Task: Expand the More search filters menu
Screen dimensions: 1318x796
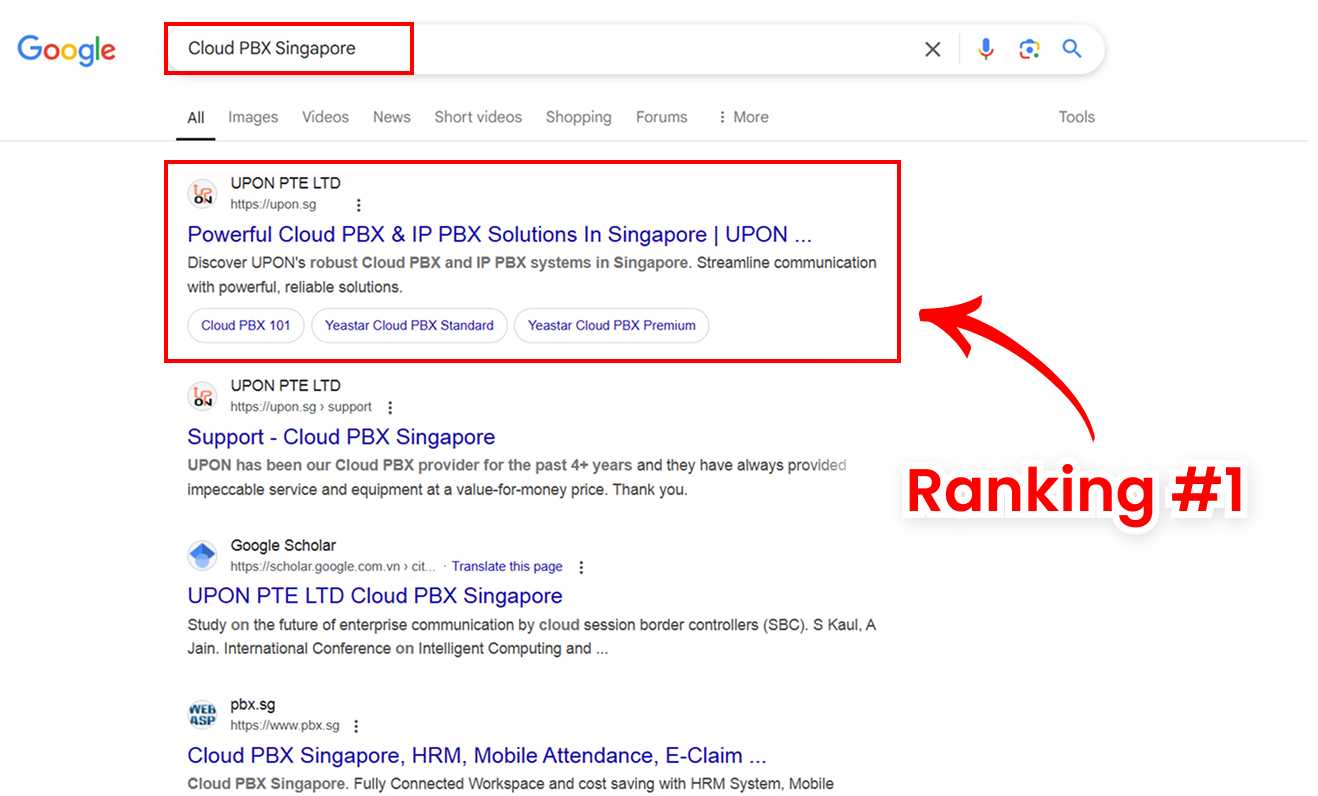Action: [743, 117]
